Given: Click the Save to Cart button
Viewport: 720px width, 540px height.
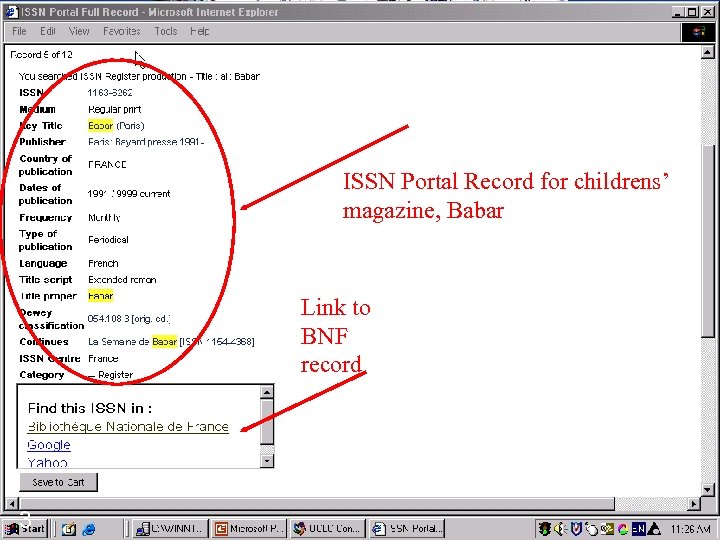Looking at the screenshot, I should 58,482.
